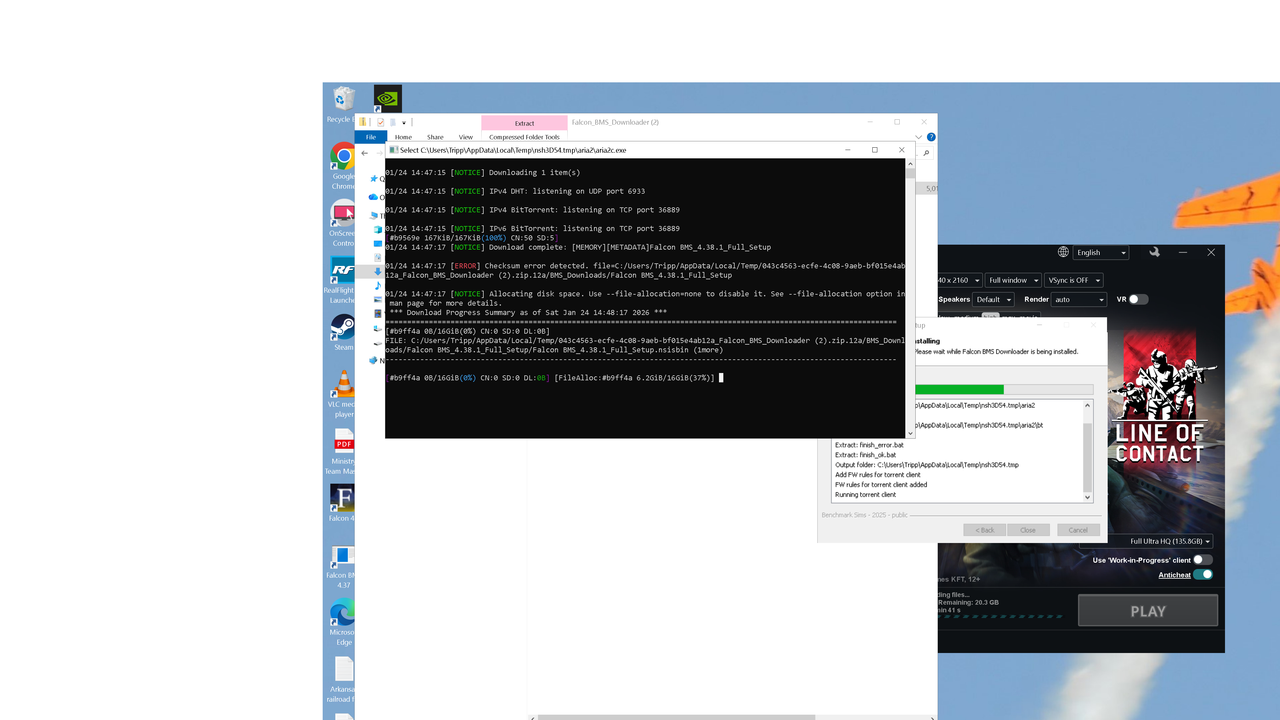Launch the Microsoft Edge desktop shortcut
Viewport: 1280px width, 720px height.
pyautogui.click(x=343, y=622)
